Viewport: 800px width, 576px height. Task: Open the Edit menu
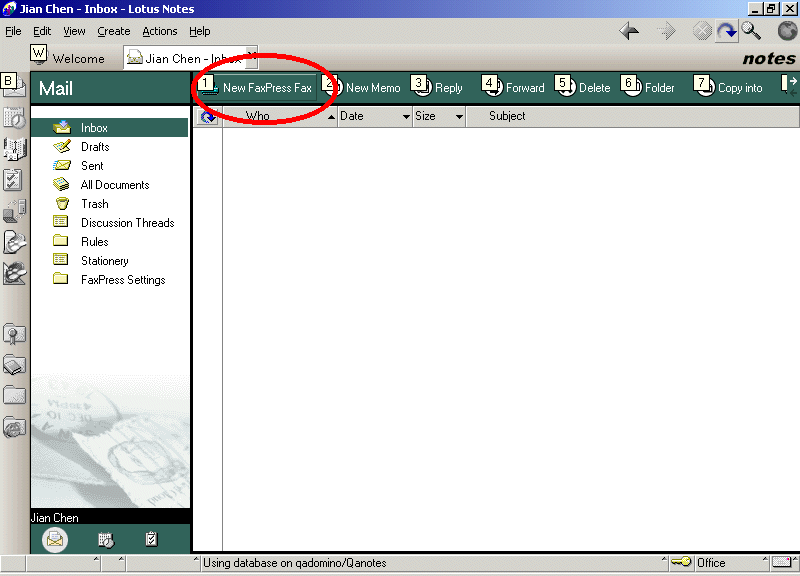(42, 32)
